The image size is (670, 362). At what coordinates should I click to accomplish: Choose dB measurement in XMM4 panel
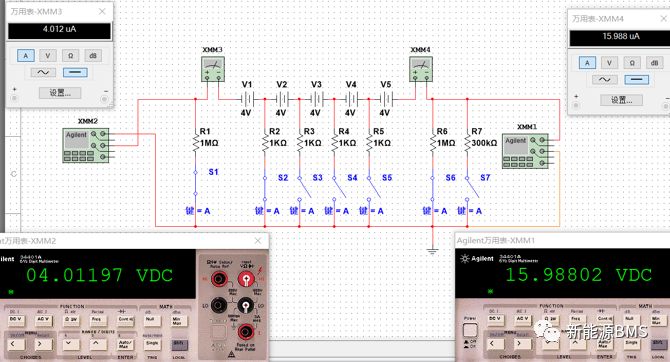654,63
